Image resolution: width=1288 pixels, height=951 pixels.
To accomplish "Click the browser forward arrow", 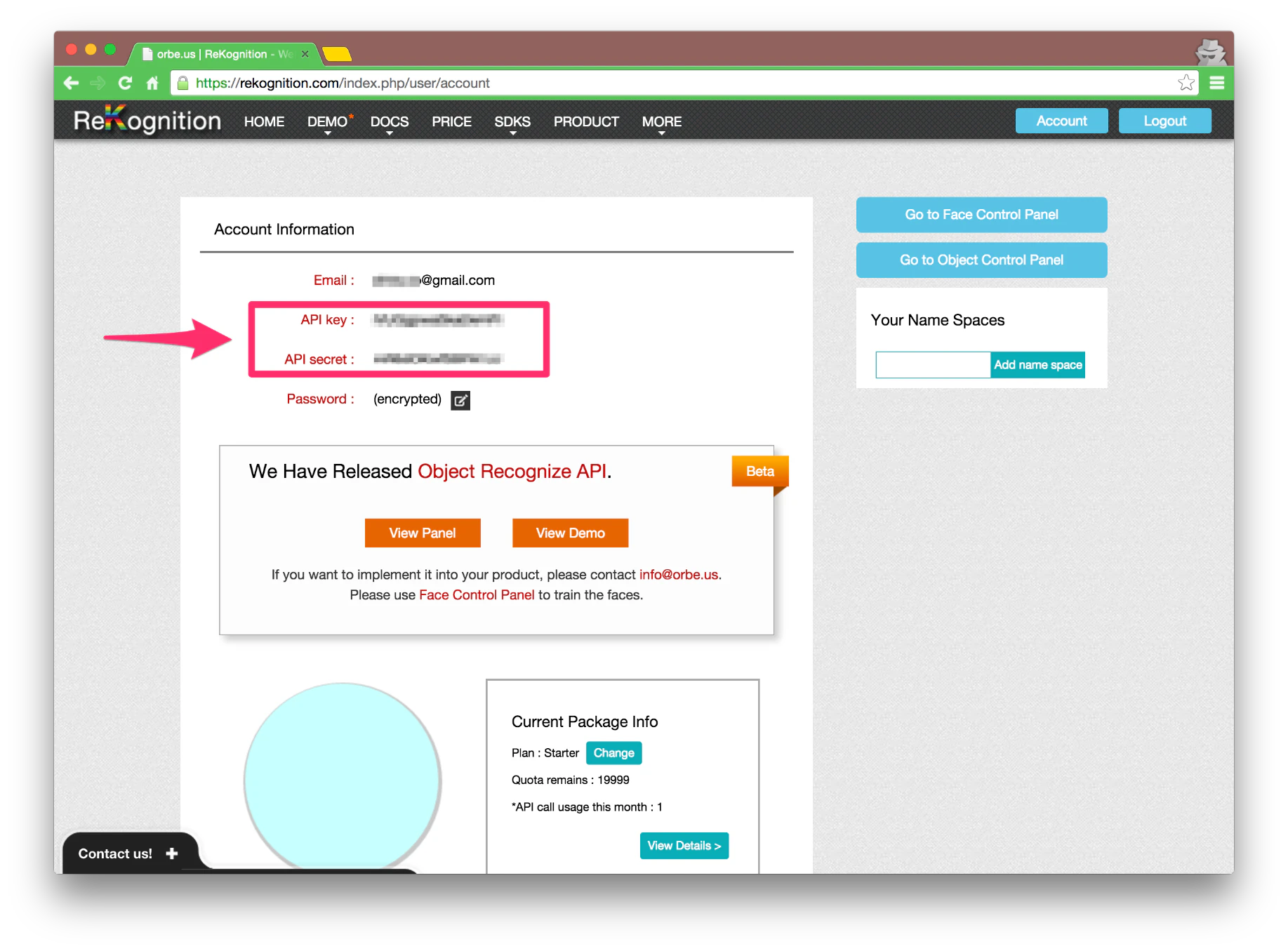I will click(x=98, y=83).
